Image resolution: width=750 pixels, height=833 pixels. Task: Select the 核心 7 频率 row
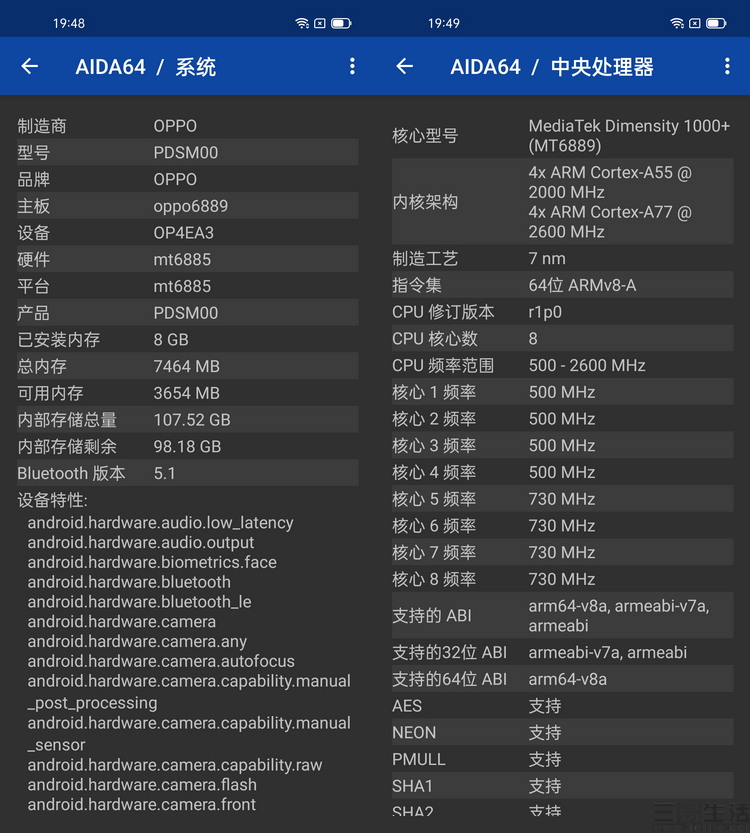[562, 552]
